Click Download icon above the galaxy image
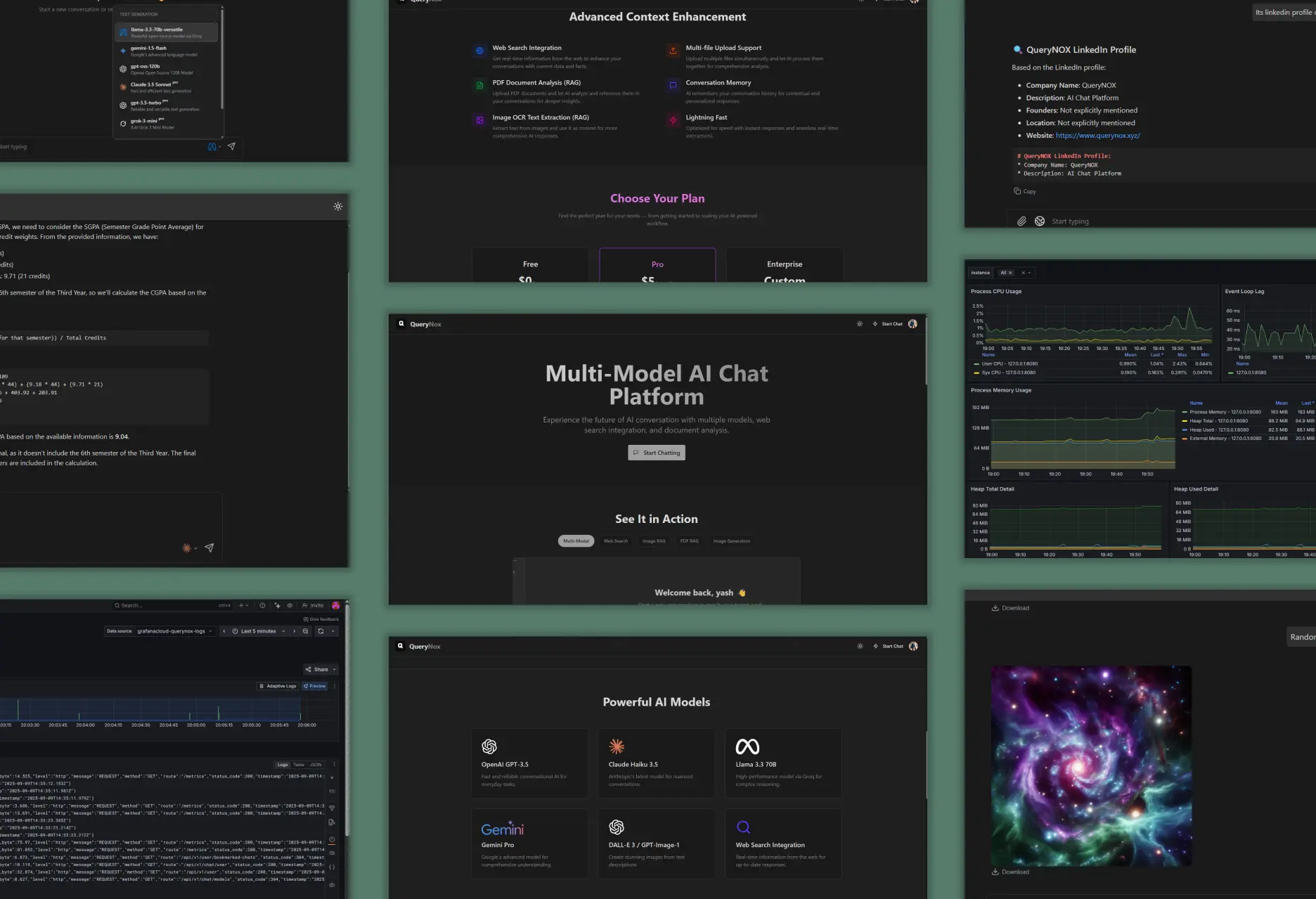 pos(995,608)
